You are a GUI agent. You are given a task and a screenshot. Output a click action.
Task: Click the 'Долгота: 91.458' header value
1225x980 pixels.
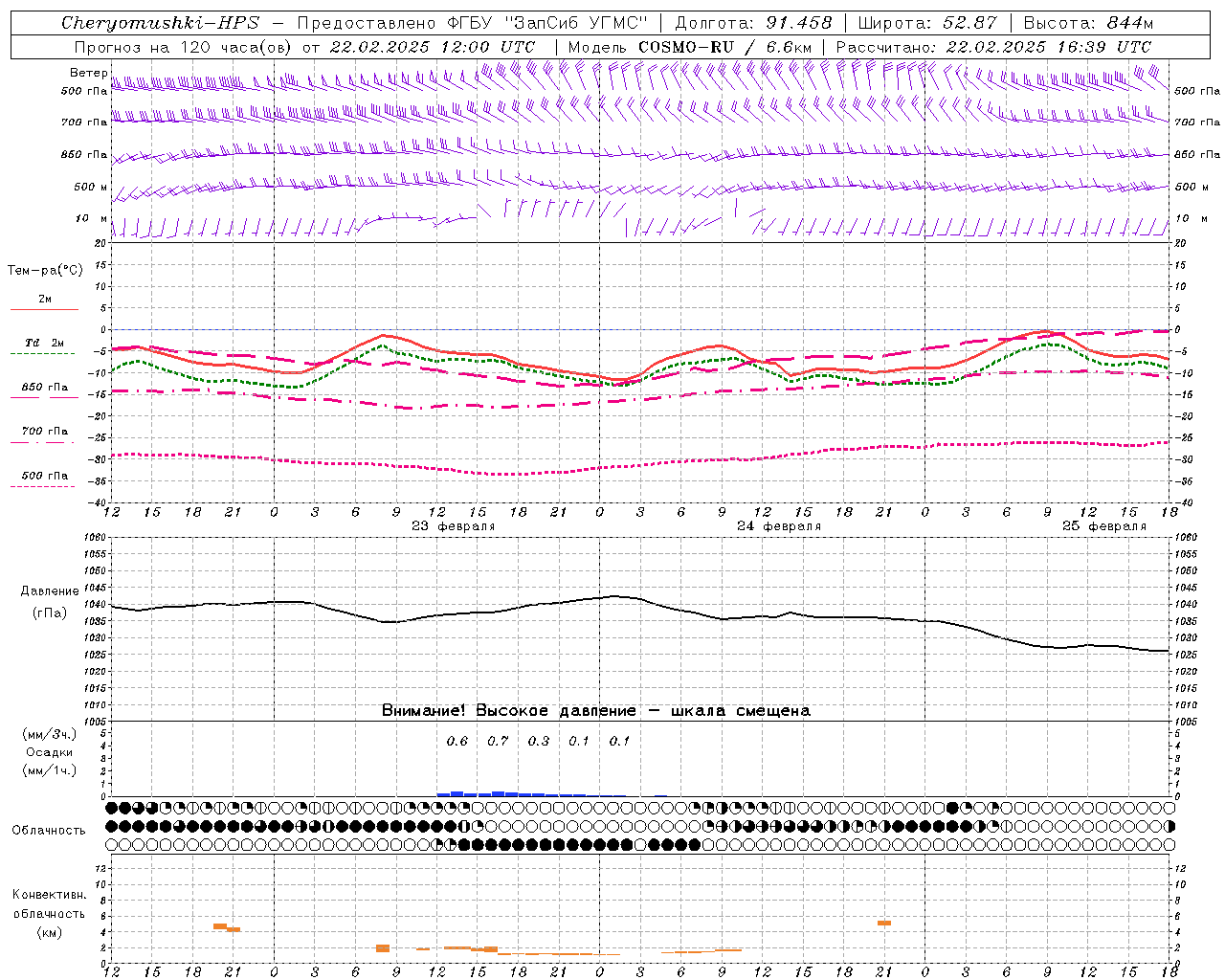tap(753, 23)
